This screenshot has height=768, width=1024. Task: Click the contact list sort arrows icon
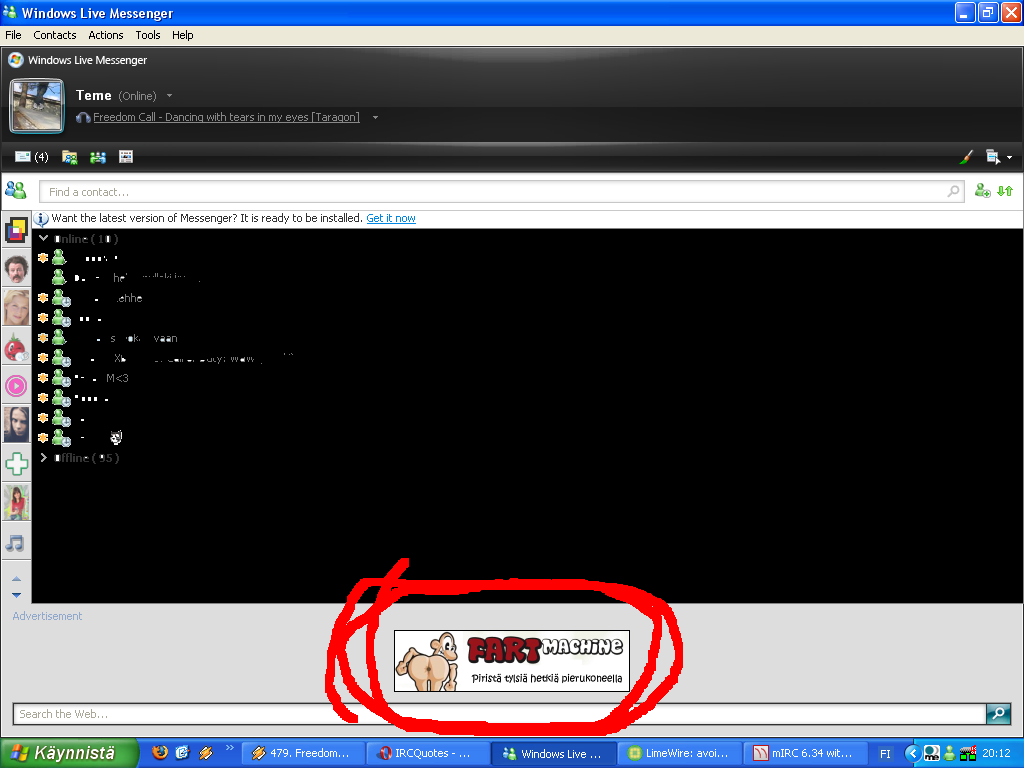click(1005, 191)
